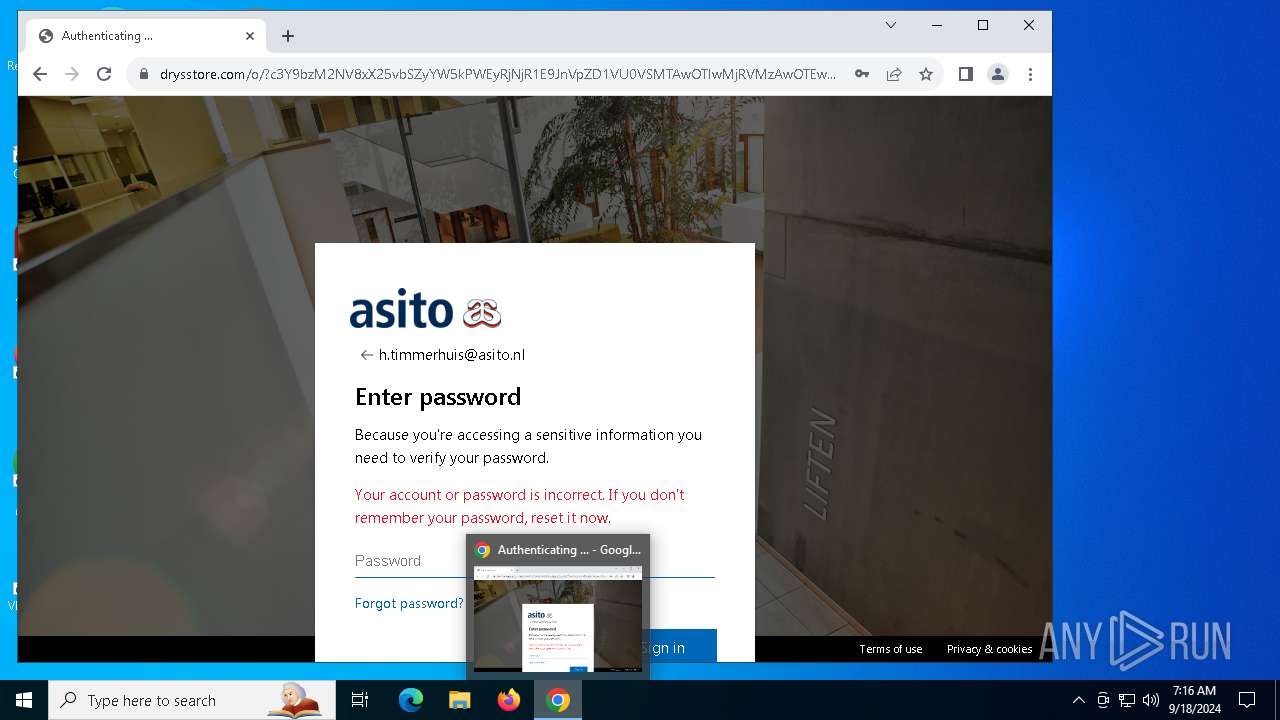Open the volume control
Screen dimensions: 1280x720
1150,700
